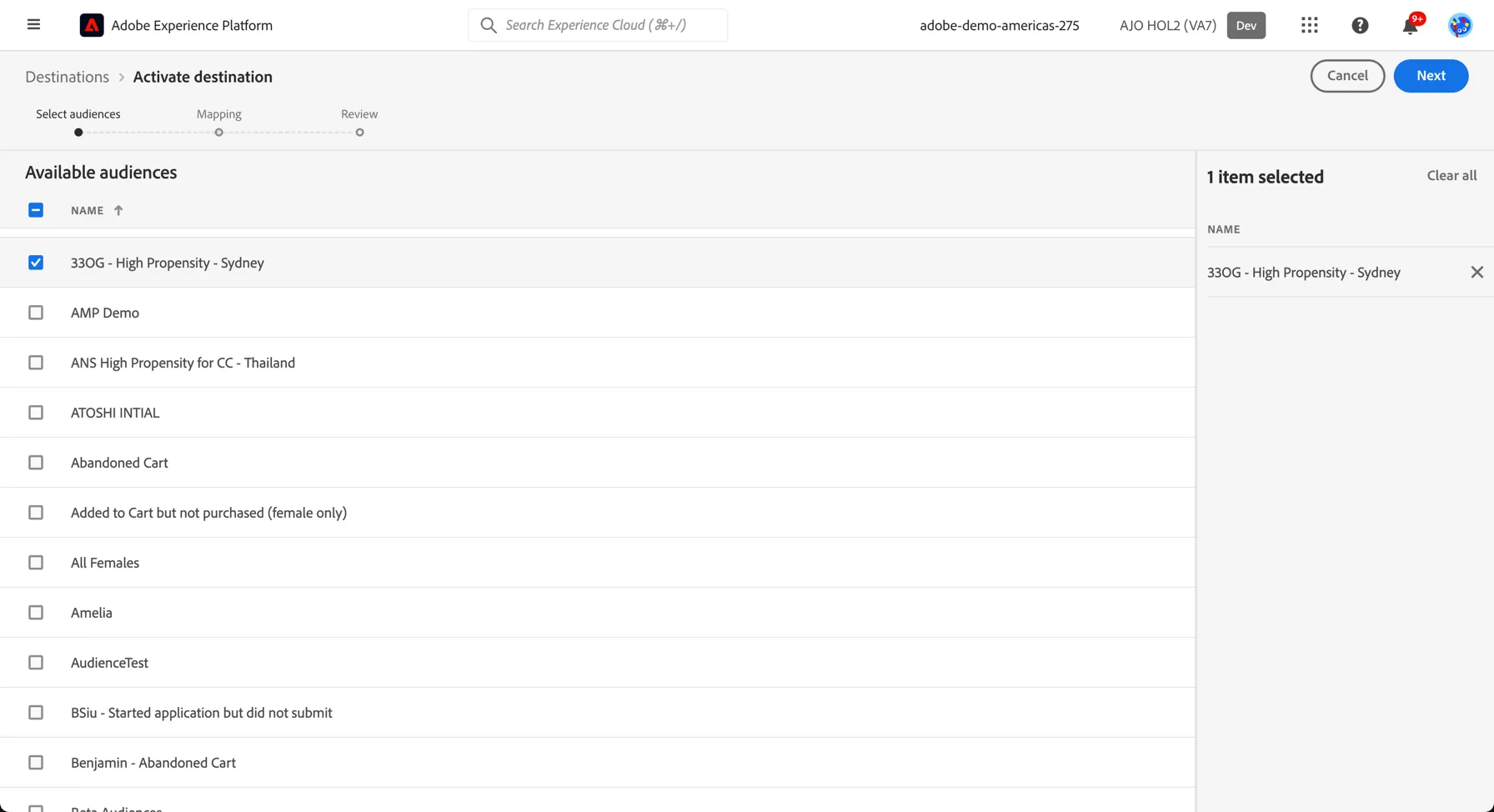
Task: Check Benjamin - Abandoned Cart audience
Action: pos(36,763)
